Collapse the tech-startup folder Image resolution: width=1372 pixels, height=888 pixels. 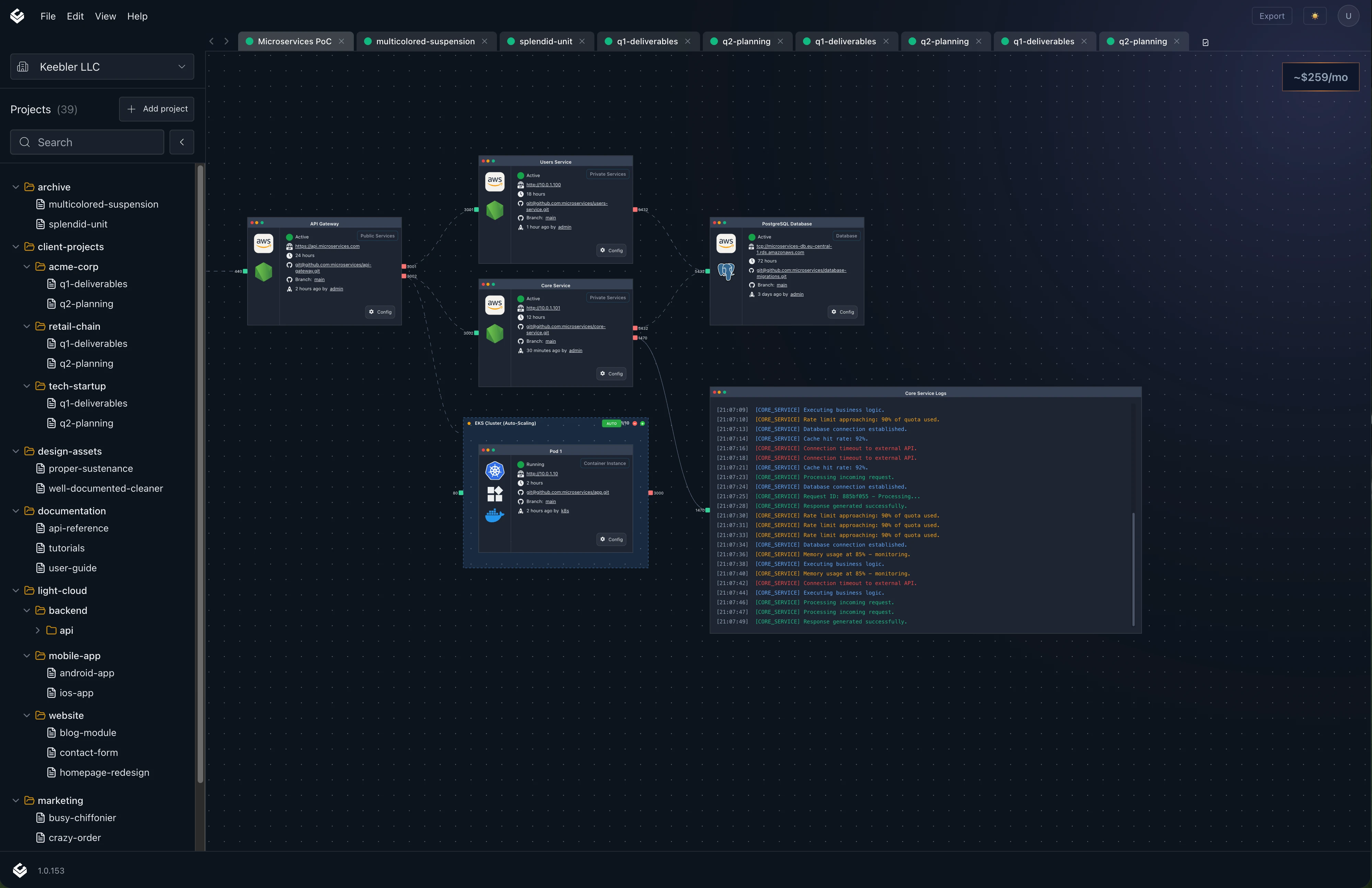(26, 386)
